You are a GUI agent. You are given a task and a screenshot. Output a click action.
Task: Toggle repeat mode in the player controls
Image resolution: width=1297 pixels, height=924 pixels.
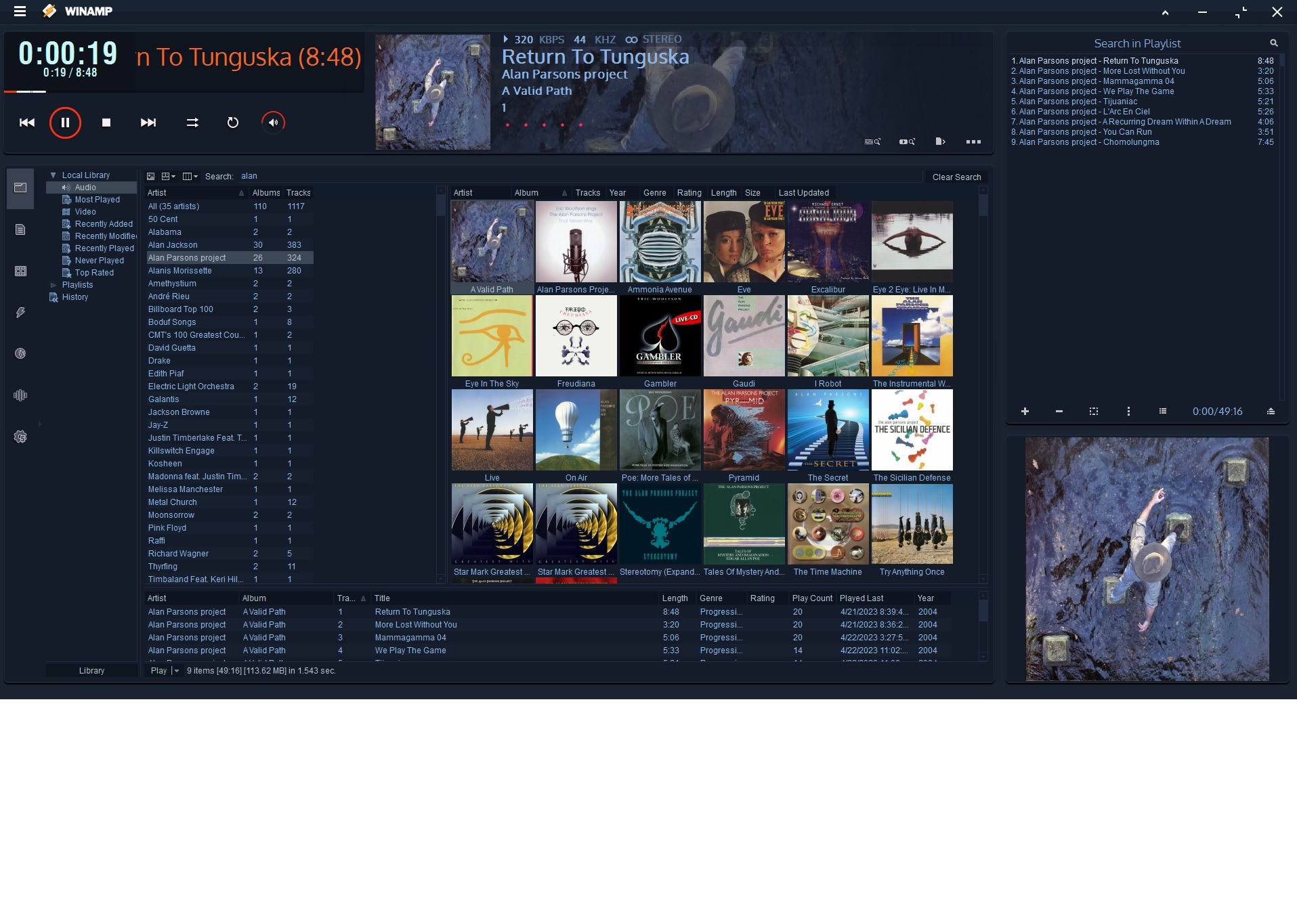pos(233,123)
